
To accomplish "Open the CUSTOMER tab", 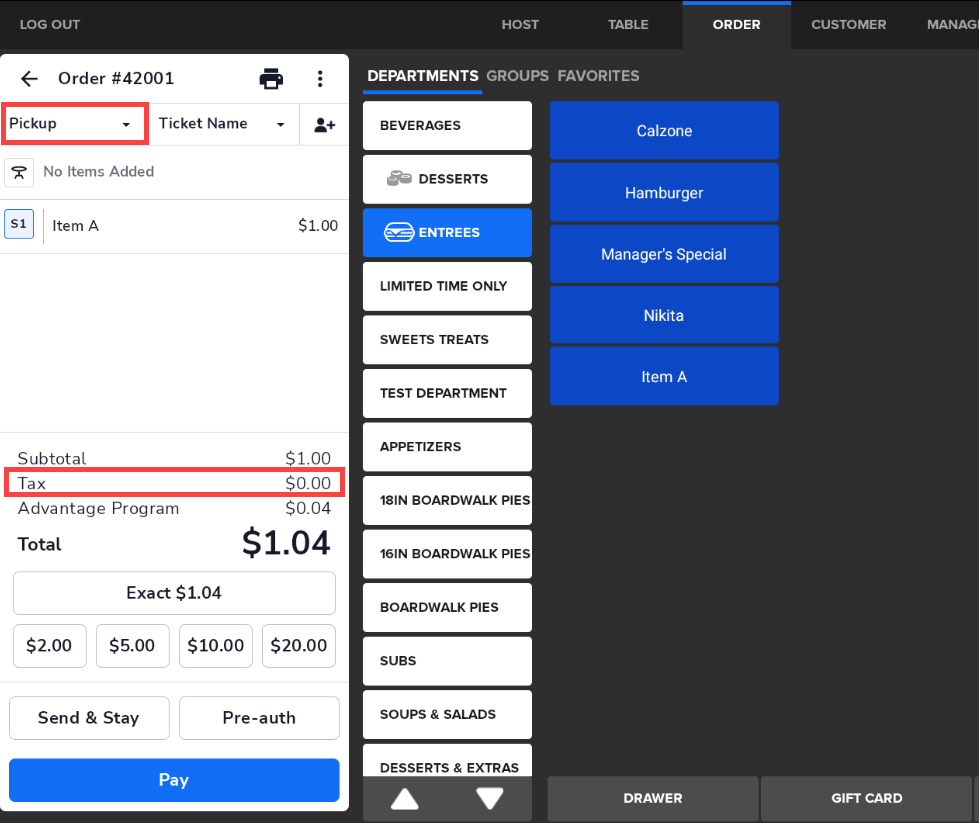I will (x=849, y=24).
